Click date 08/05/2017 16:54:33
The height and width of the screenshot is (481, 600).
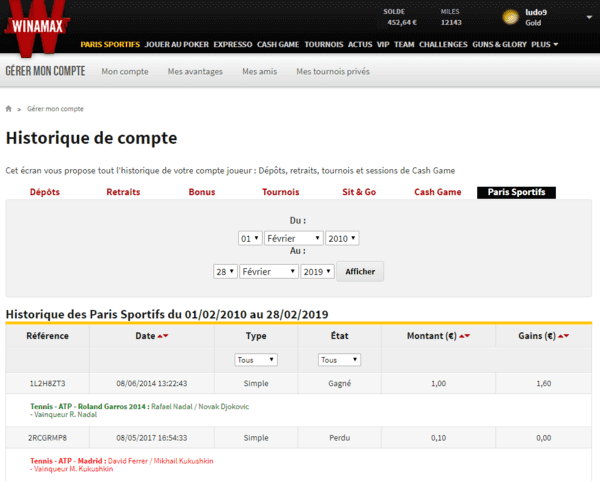click(152, 438)
